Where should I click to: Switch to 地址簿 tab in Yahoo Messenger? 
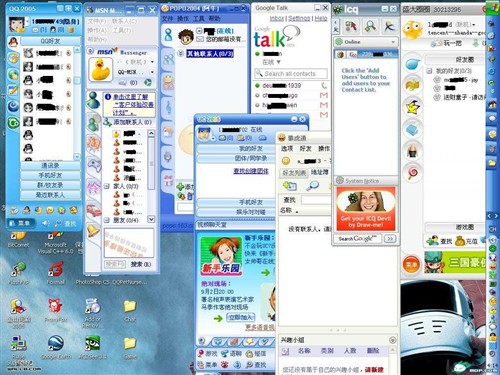(319, 172)
